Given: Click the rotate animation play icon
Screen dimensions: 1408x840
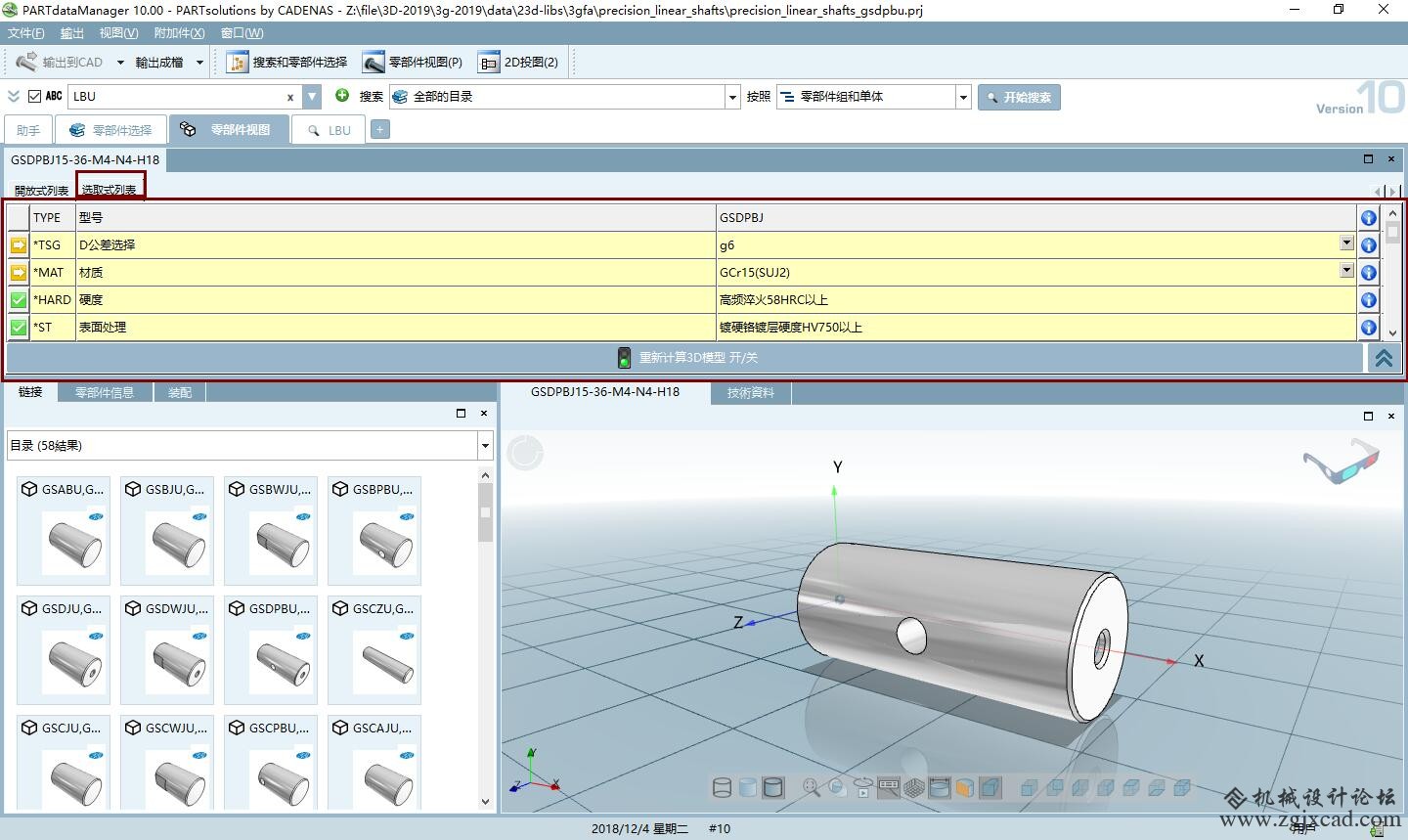Looking at the screenshot, I should coord(863,788).
